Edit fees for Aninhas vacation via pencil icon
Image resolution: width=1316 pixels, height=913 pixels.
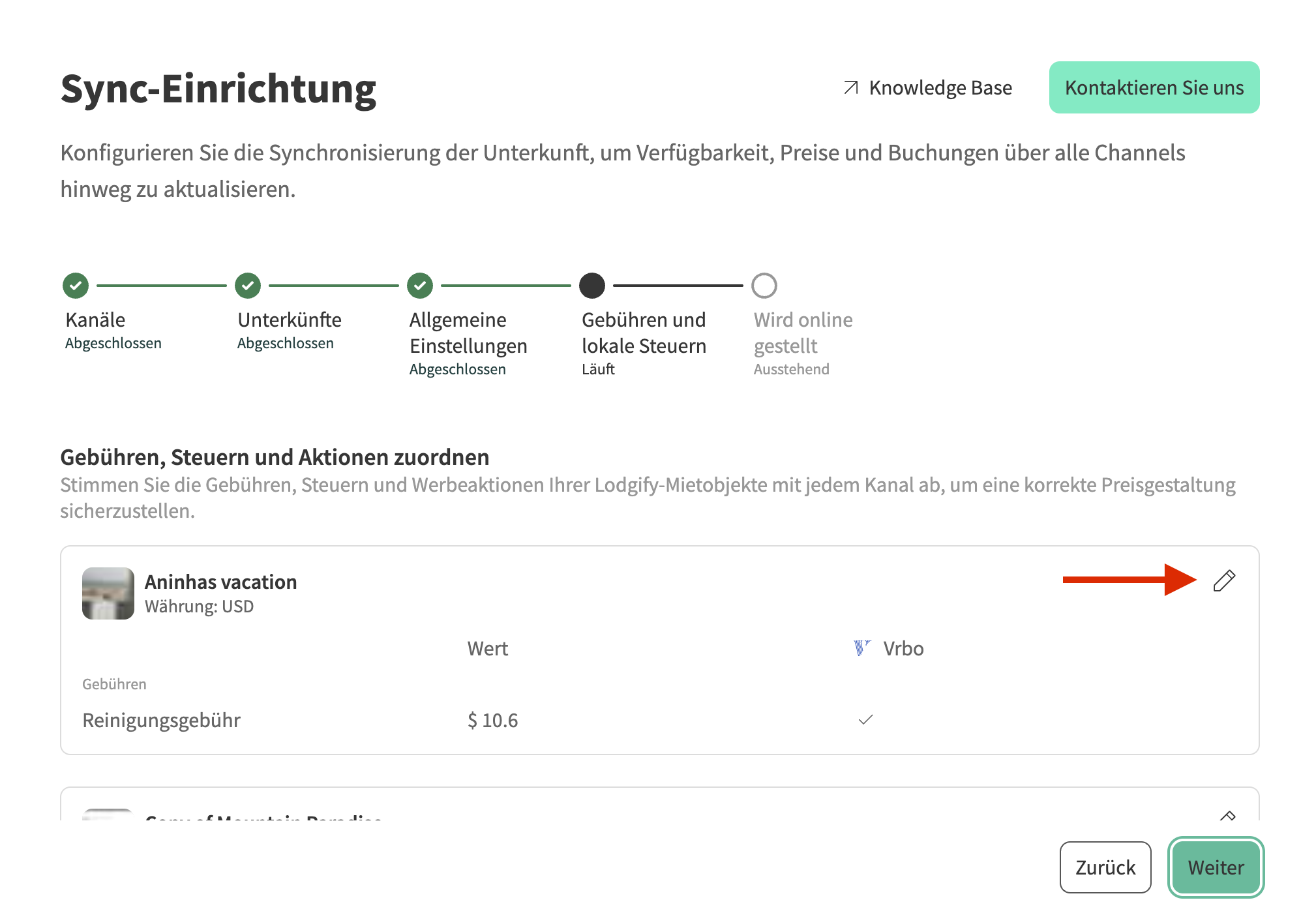(1224, 580)
